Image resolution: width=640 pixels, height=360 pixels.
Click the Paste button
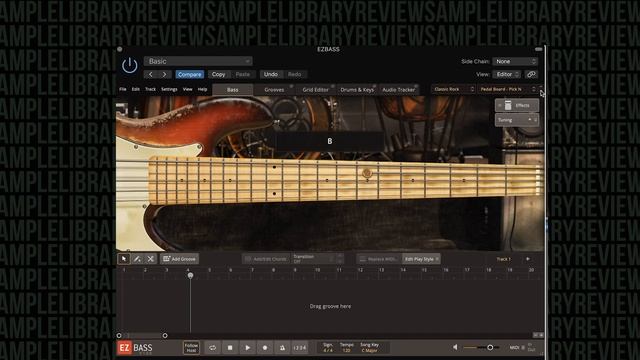(x=242, y=74)
